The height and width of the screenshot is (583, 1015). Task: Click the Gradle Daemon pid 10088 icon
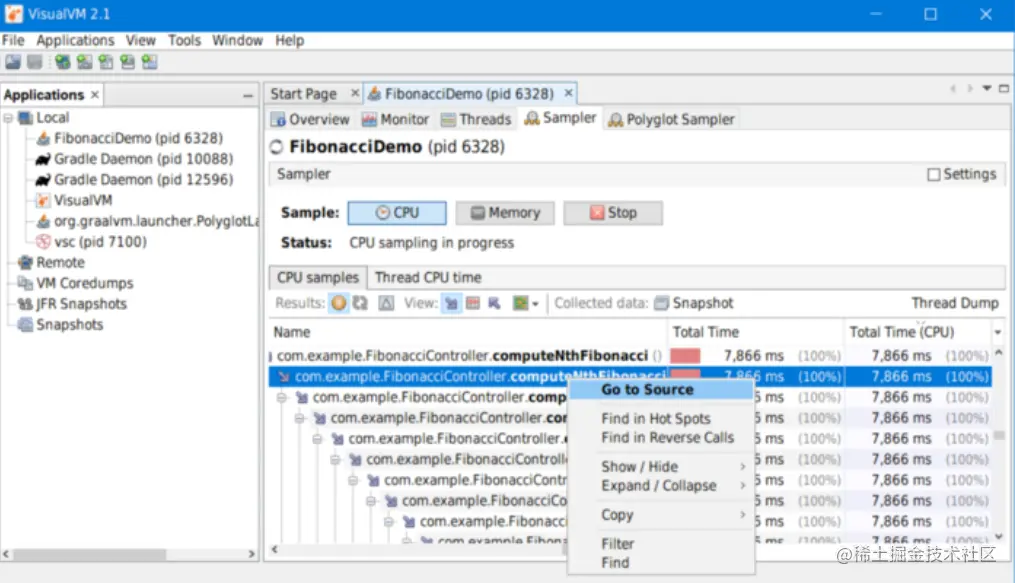(x=43, y=159)
